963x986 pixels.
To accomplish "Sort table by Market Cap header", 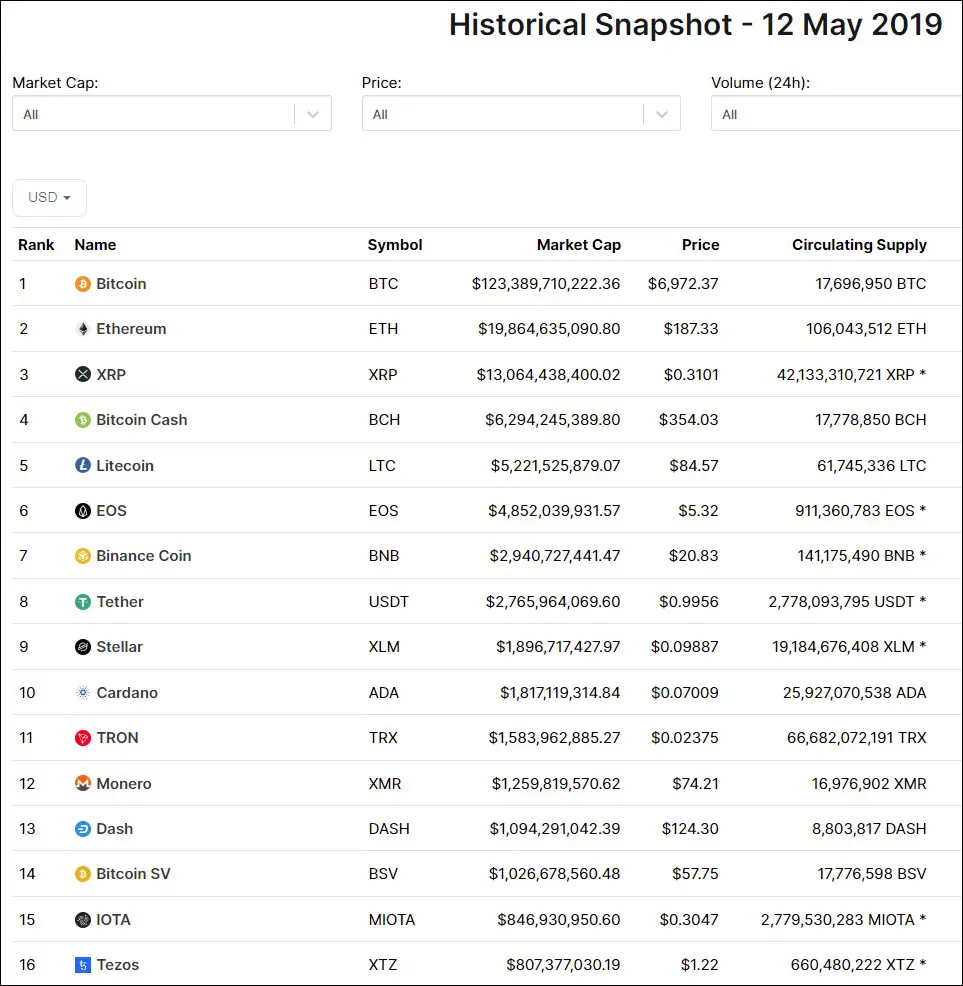I will click(579, 245).
